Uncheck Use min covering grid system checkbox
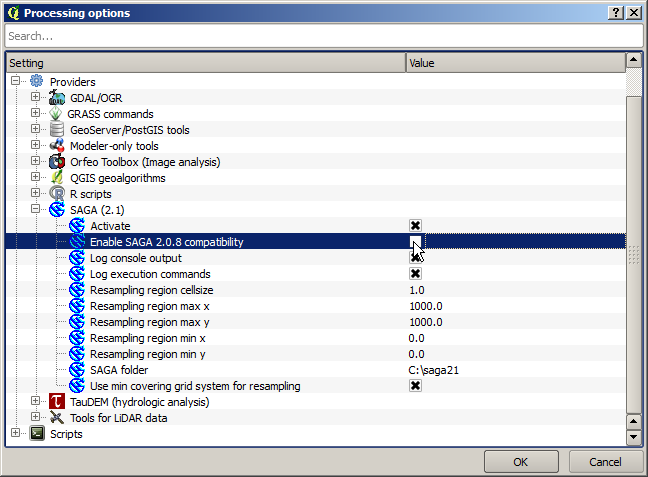 (415, 386)
